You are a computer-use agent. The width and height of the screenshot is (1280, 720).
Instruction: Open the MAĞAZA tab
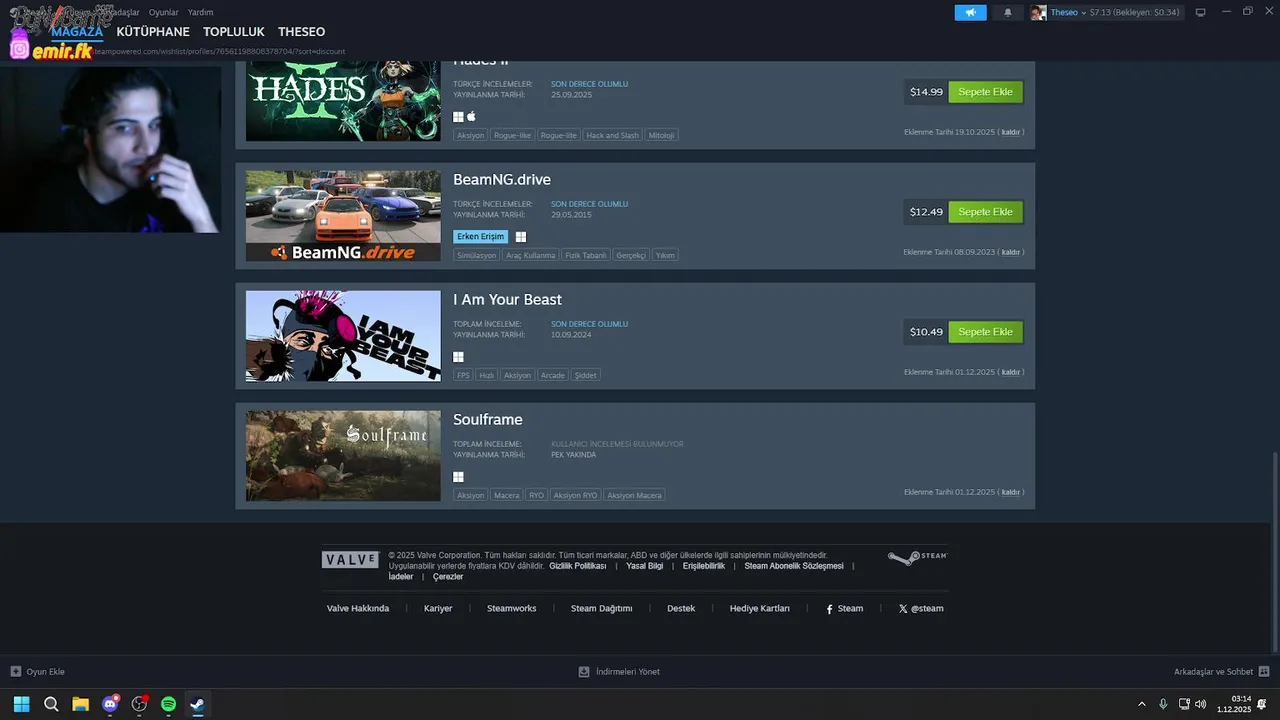(77, 32)
